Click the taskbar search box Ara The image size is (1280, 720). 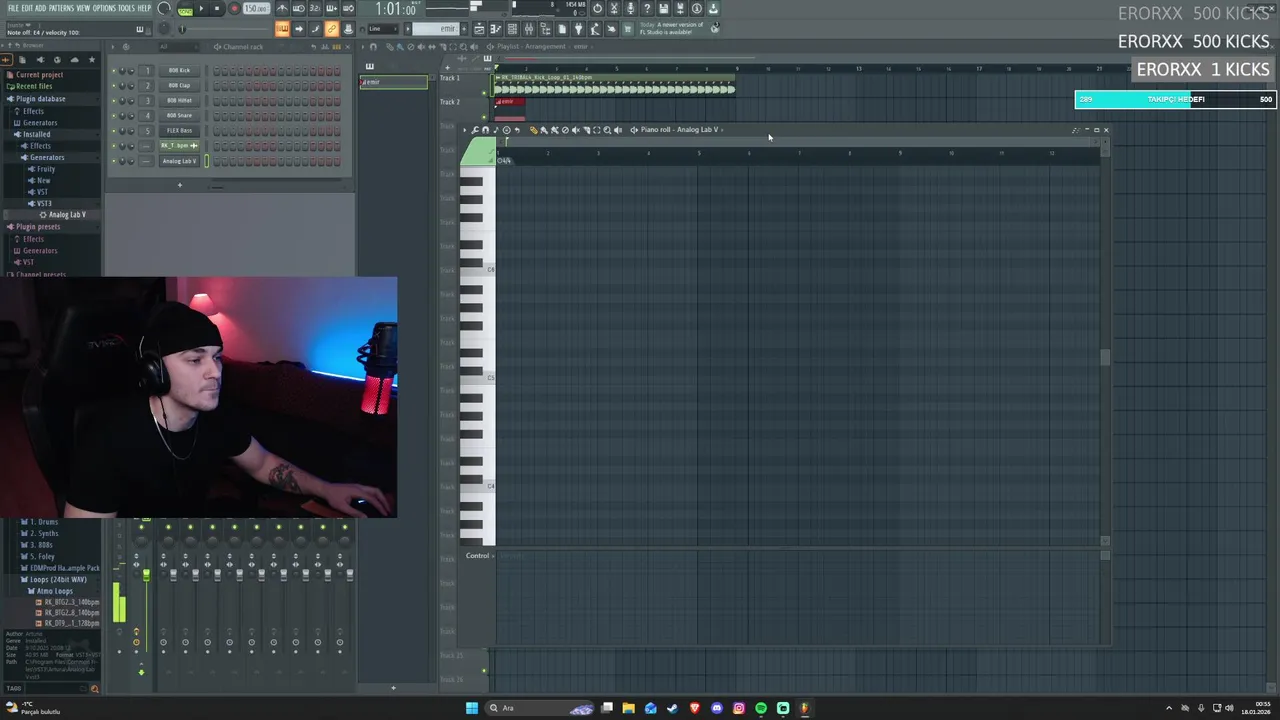coord(540,708)
